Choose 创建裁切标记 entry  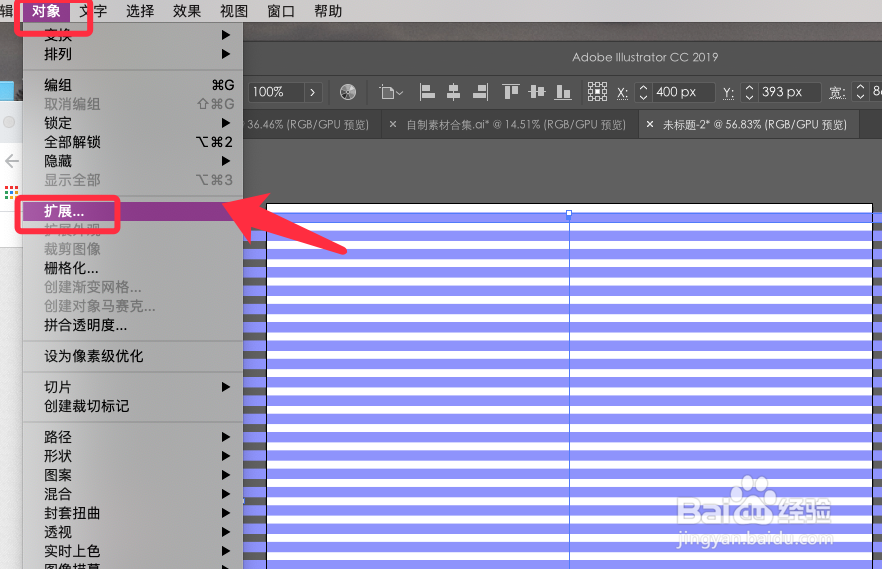point(133,406)
